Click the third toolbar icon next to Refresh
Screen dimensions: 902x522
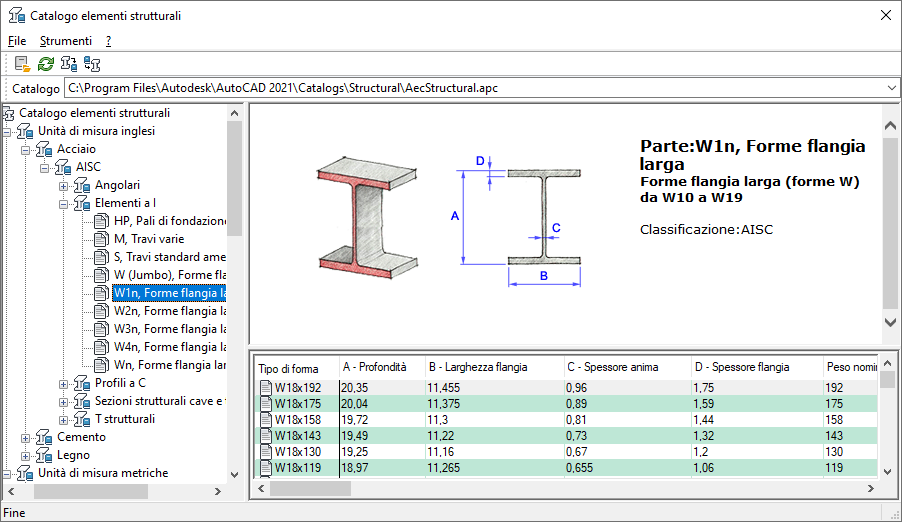tap(69, 64)
